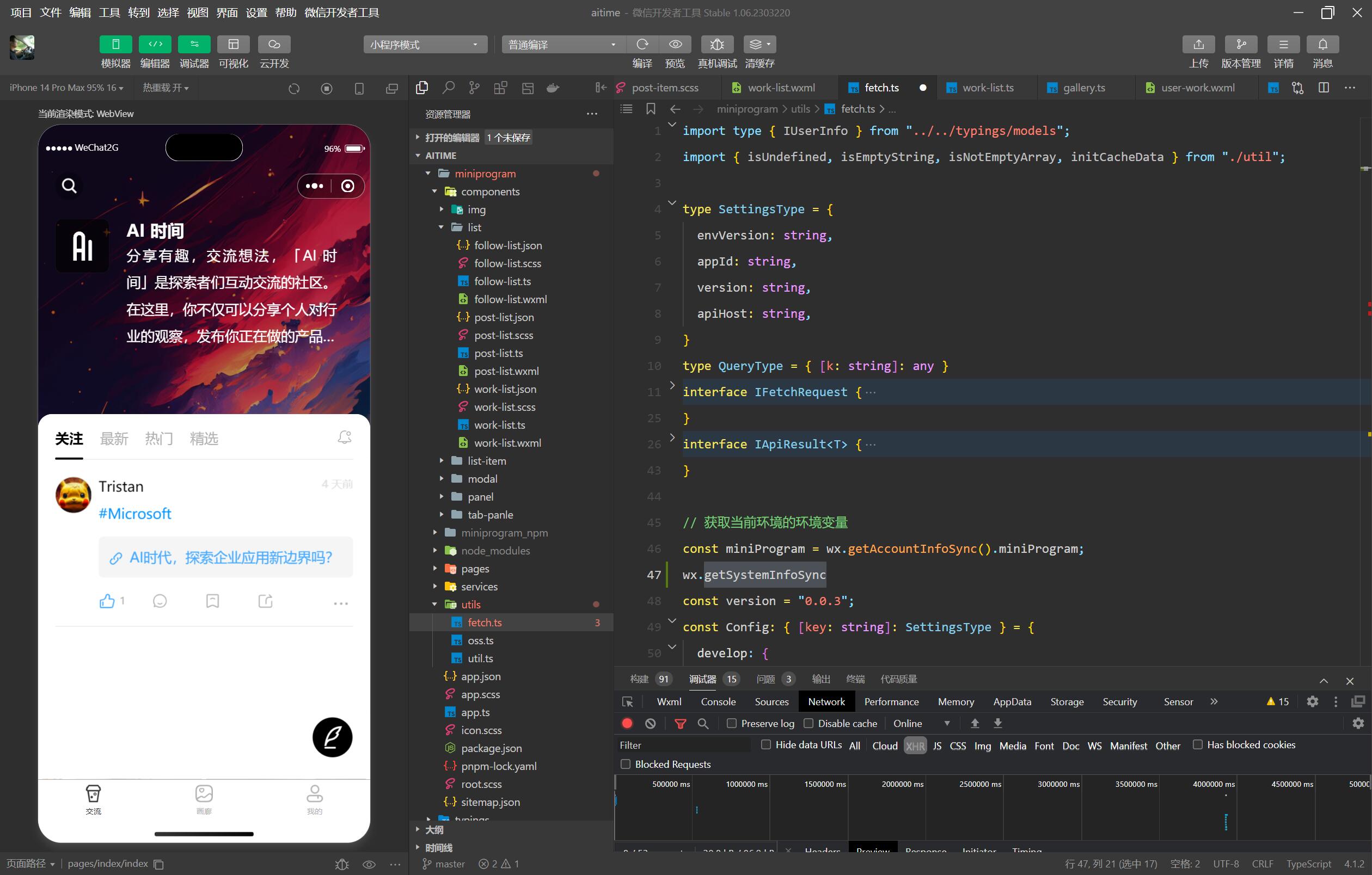
Task: Open 版本管理 branch icon
Action: [1240, 45]
